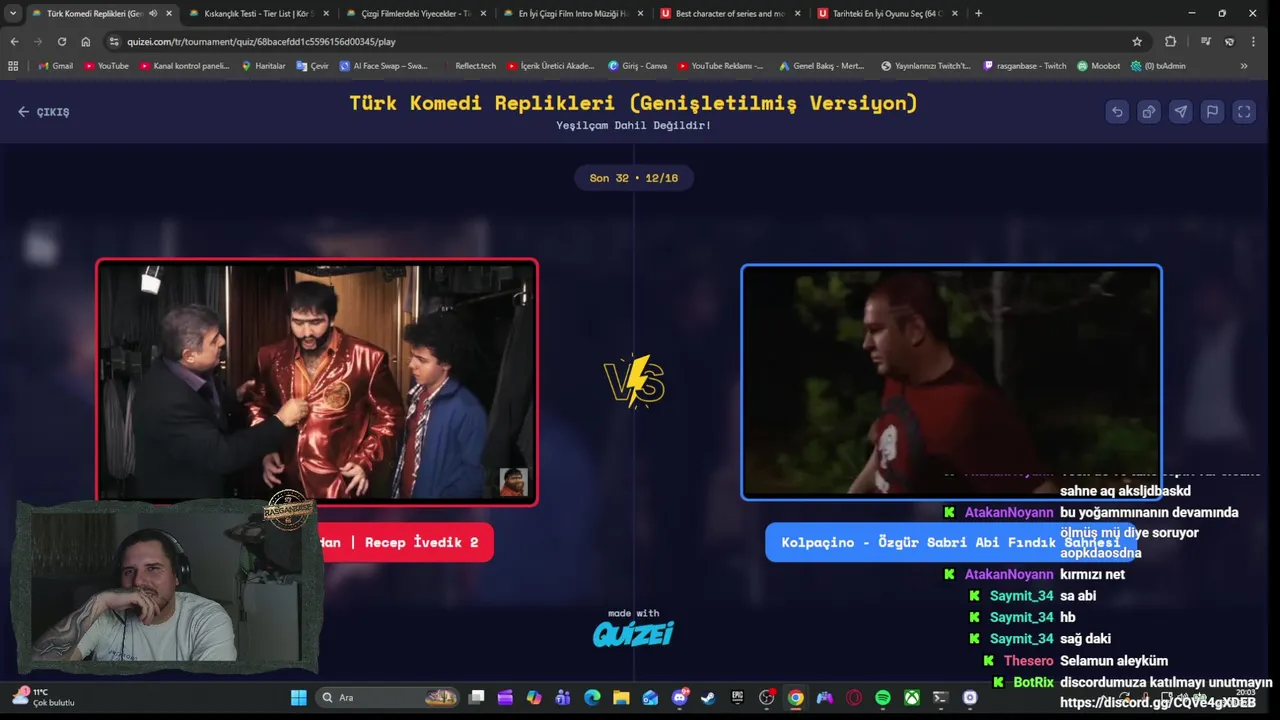The image size is (1280, 720).
Task: Click the copy/open-link icon in quiz header
Action: click(x=1149, y=112)
